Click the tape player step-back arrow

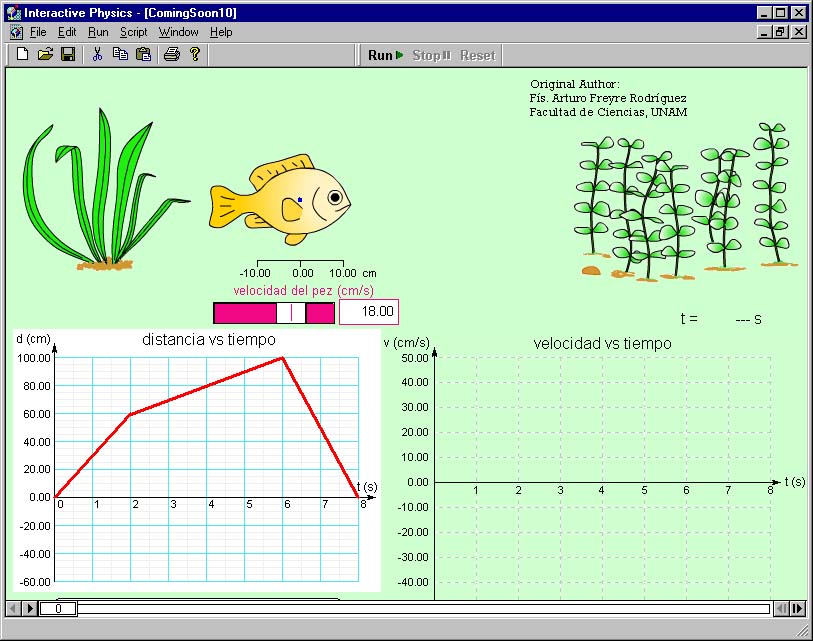tap(13, 608)
